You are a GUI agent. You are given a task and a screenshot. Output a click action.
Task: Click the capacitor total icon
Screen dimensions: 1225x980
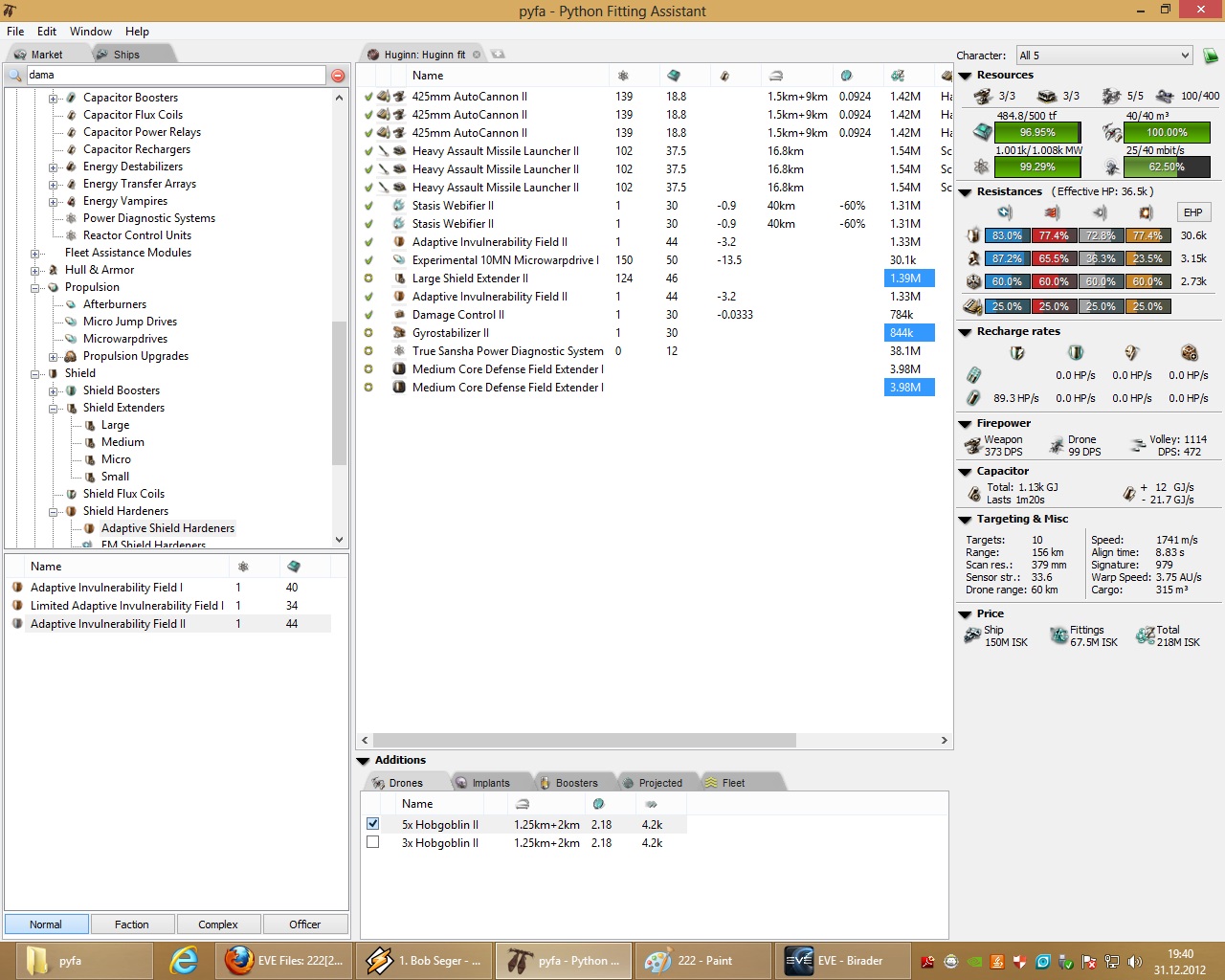(974, 494)
